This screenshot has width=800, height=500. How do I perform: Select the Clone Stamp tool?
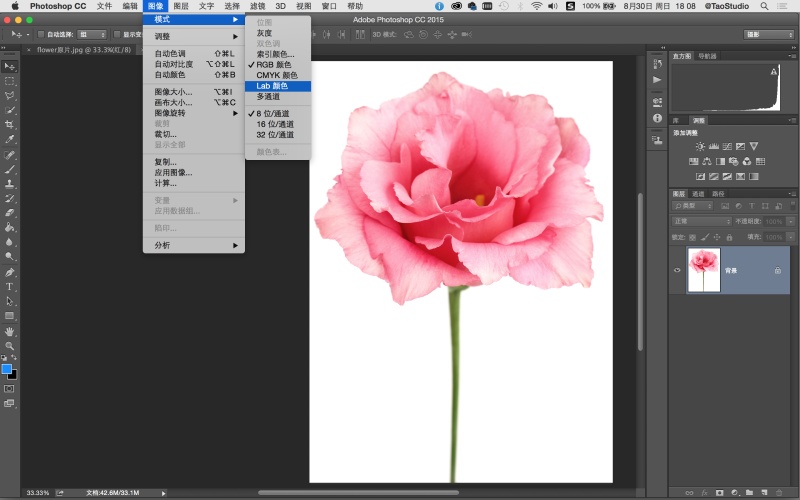pos(9,183)
